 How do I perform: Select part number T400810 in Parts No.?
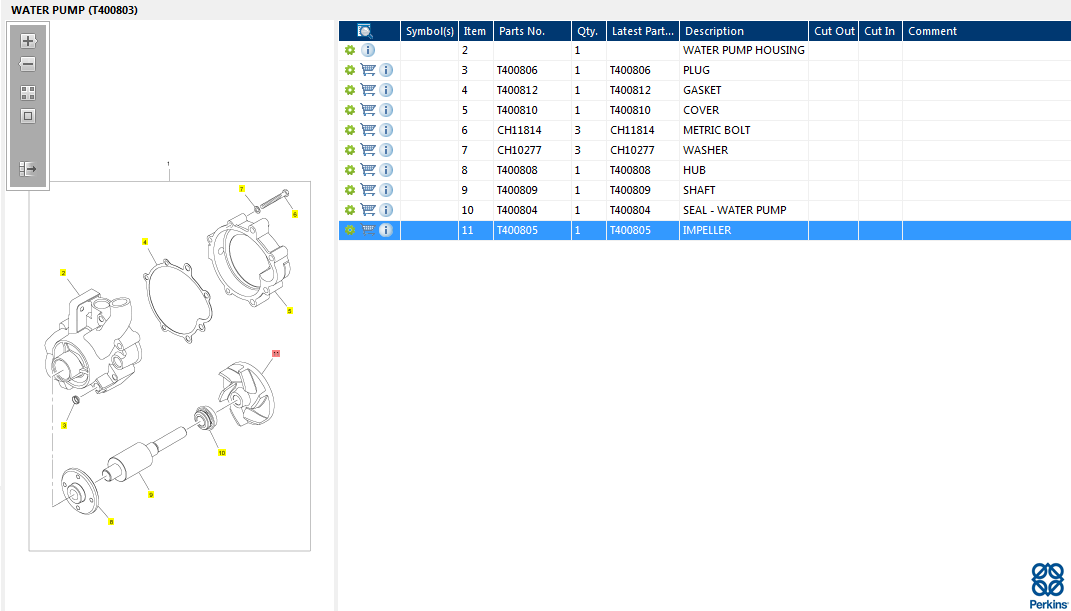[532, 110]
